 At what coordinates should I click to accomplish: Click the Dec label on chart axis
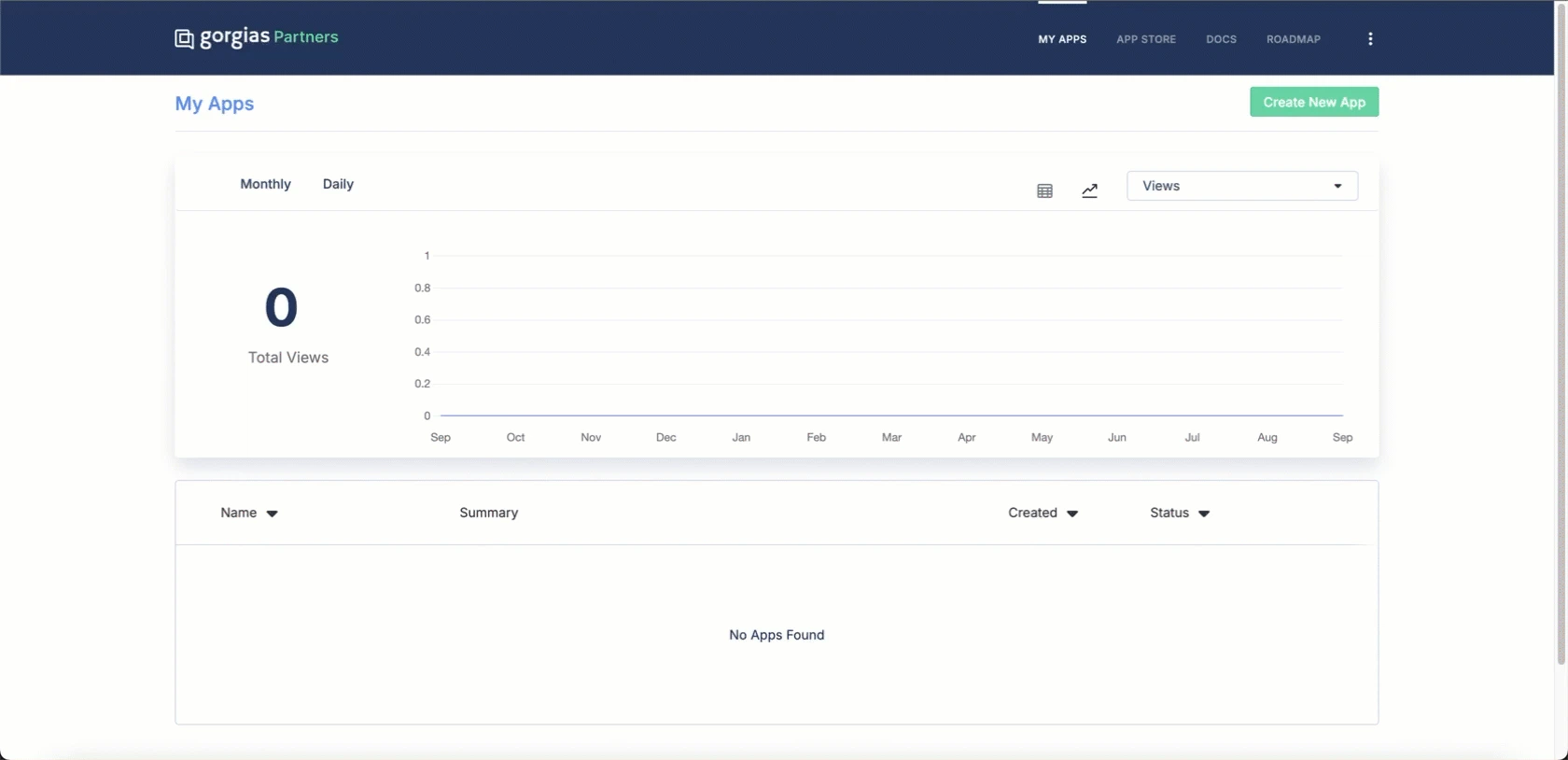coord(665,437)
